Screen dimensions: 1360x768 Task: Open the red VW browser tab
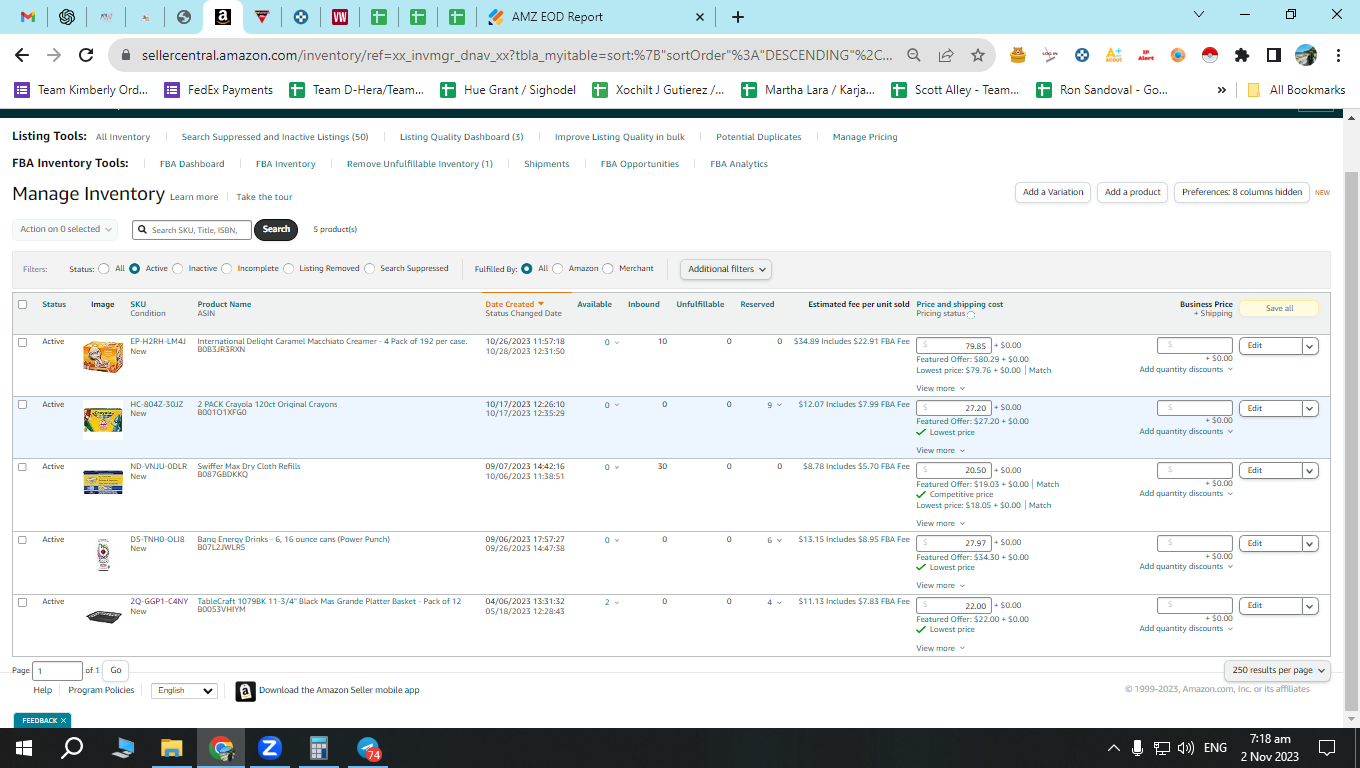point(340,17)
